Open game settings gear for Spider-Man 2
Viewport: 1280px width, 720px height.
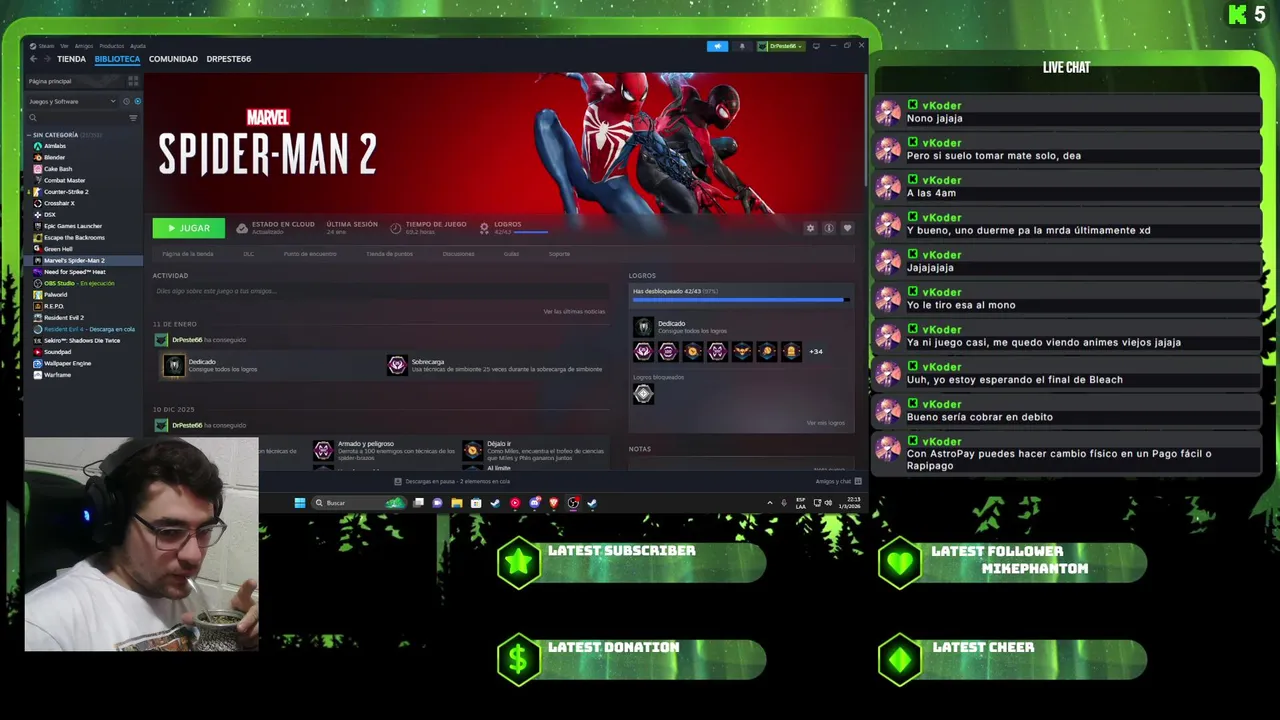point(810,228)
